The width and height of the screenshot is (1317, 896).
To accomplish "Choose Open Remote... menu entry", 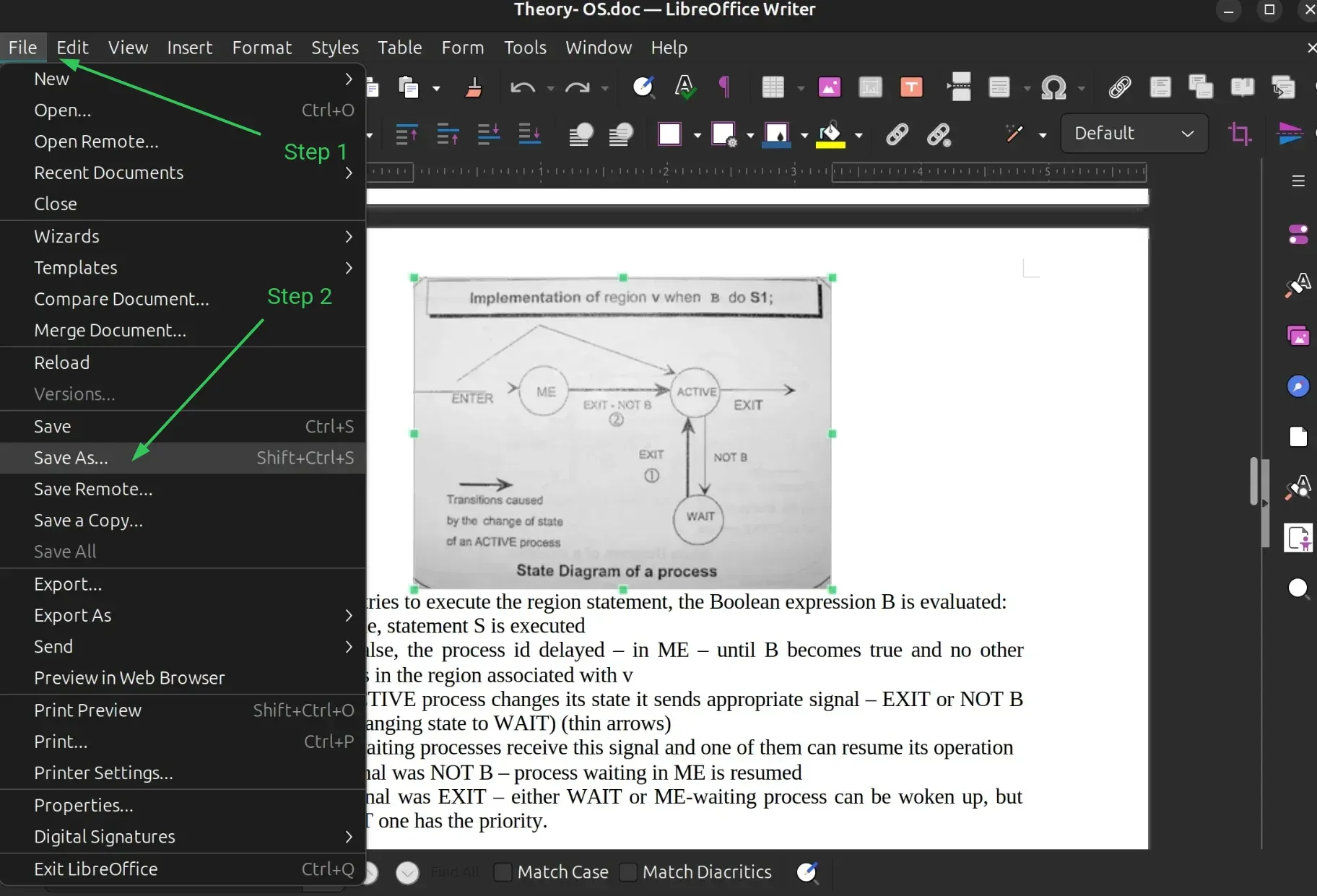I will 183,142.
